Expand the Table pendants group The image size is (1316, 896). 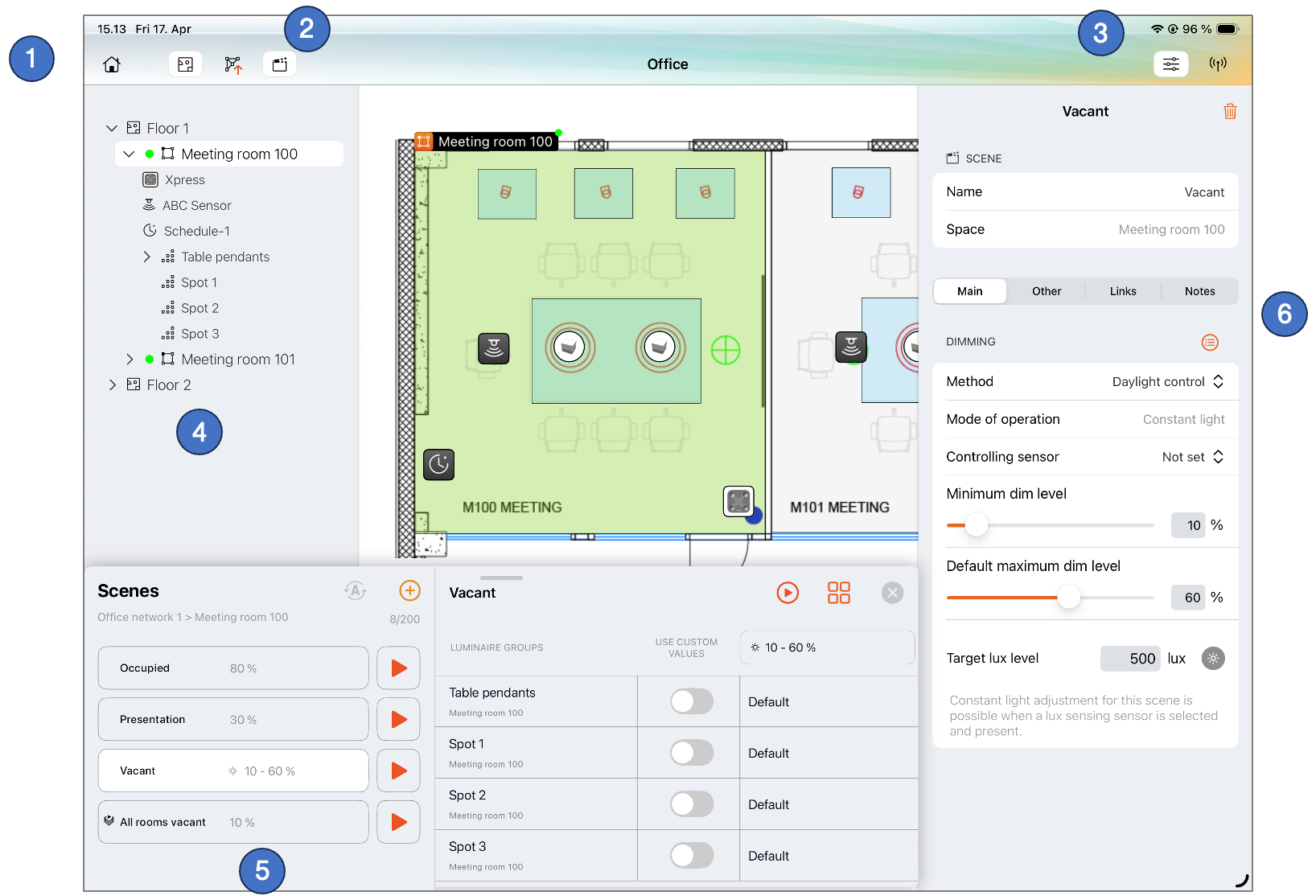(146, 257)
